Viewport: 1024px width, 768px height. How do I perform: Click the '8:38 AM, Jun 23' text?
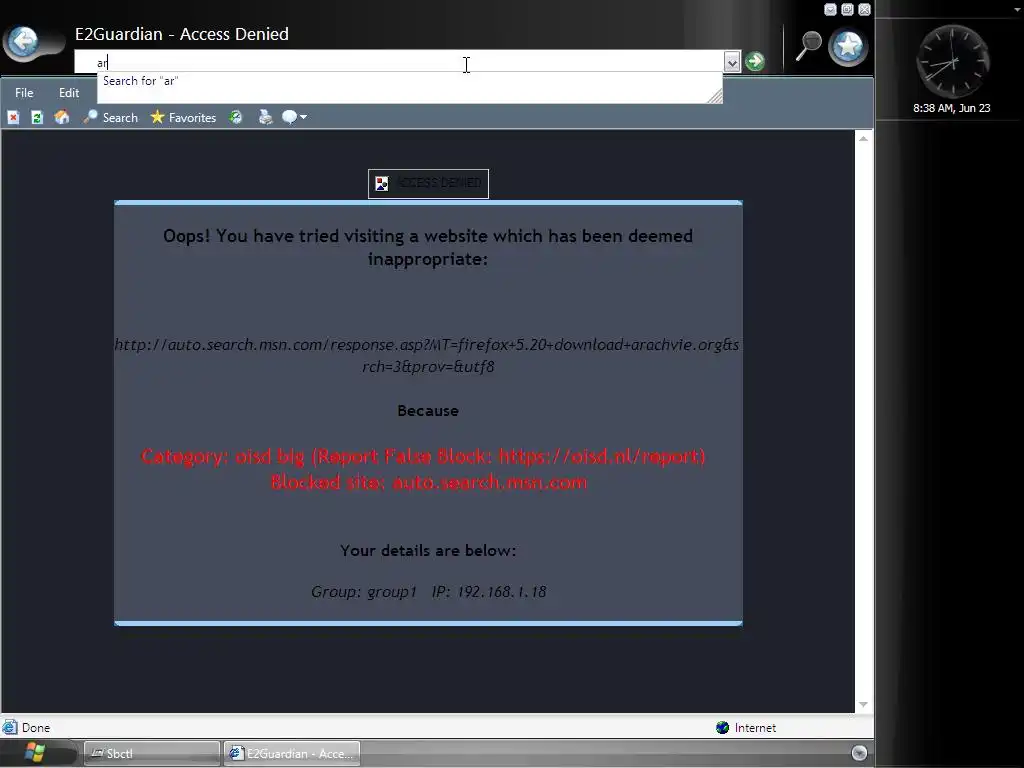(x=952, y=108)
